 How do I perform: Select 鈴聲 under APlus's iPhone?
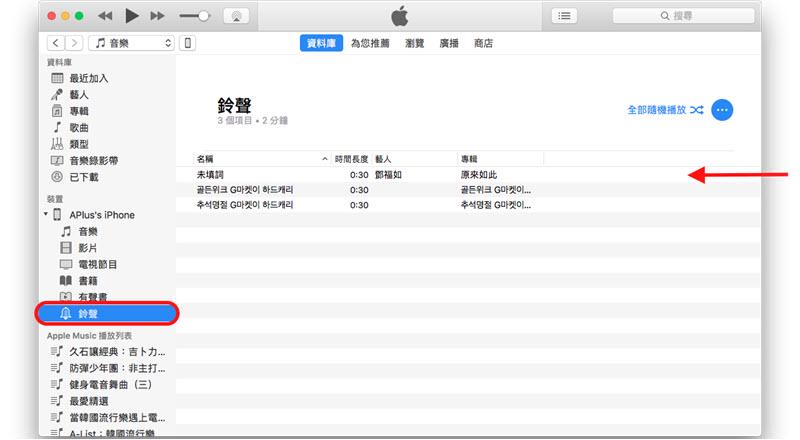coord(107,313)
